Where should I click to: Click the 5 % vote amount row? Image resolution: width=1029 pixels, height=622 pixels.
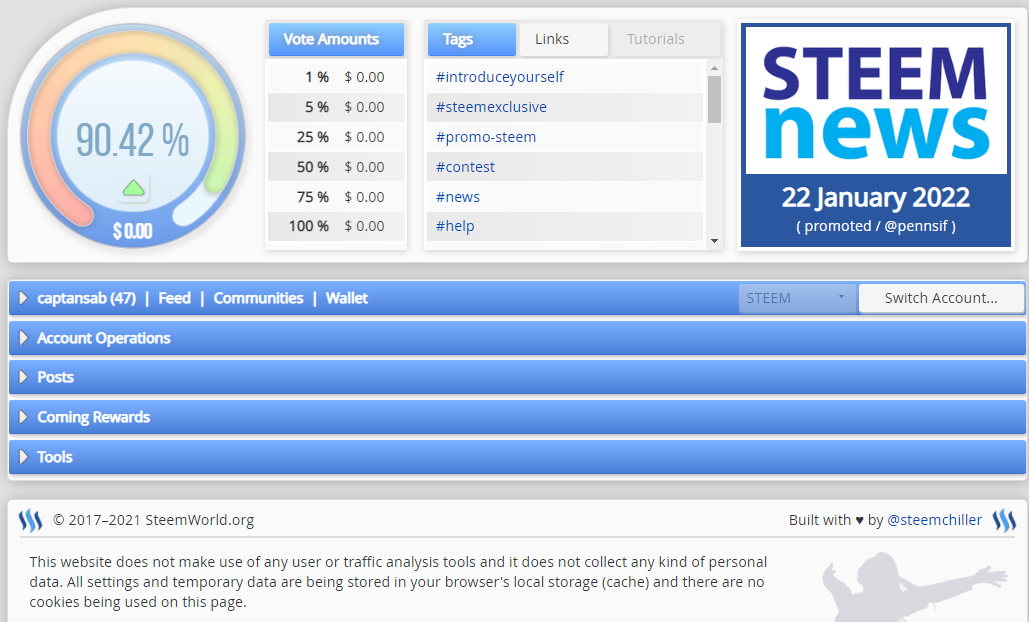(336, 107)
